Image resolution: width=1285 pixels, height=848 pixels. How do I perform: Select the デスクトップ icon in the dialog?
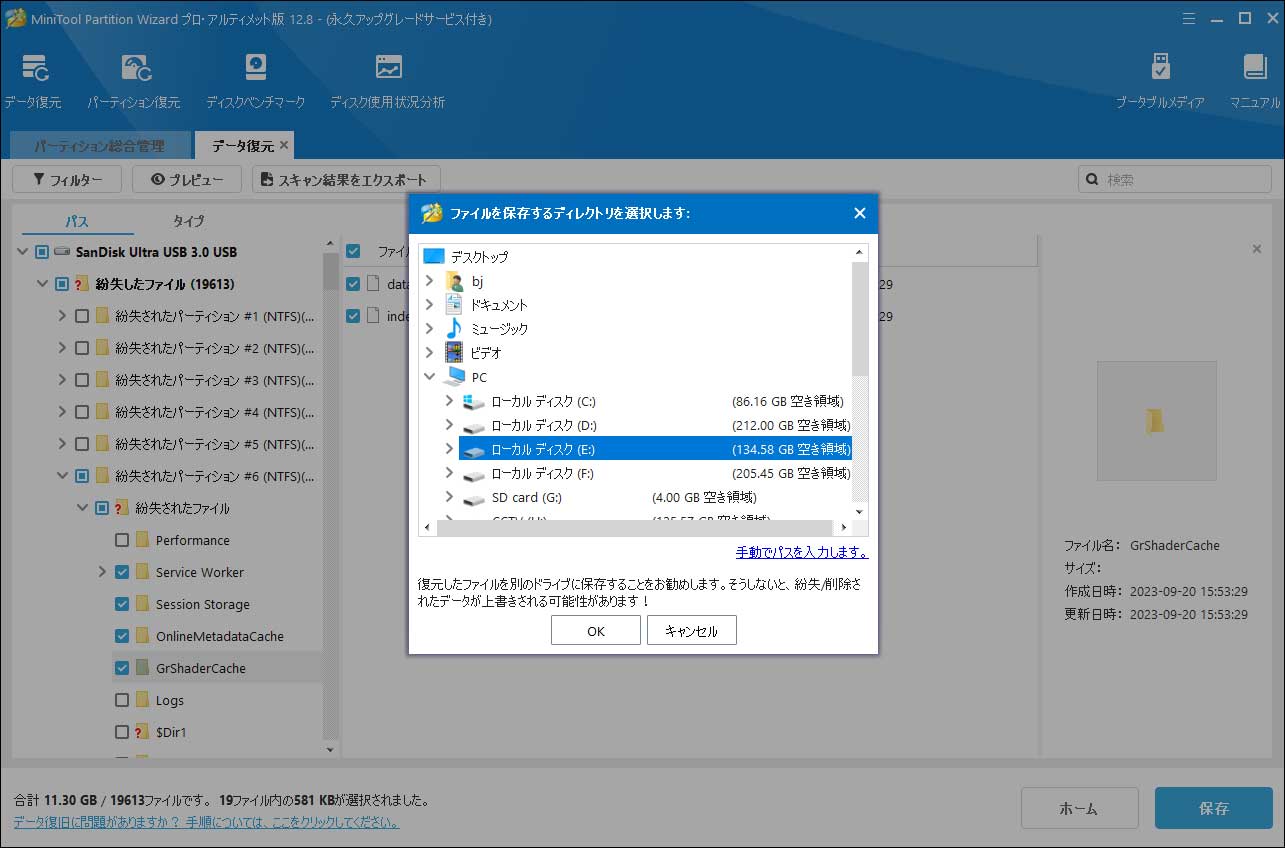(x=433, y=257)
